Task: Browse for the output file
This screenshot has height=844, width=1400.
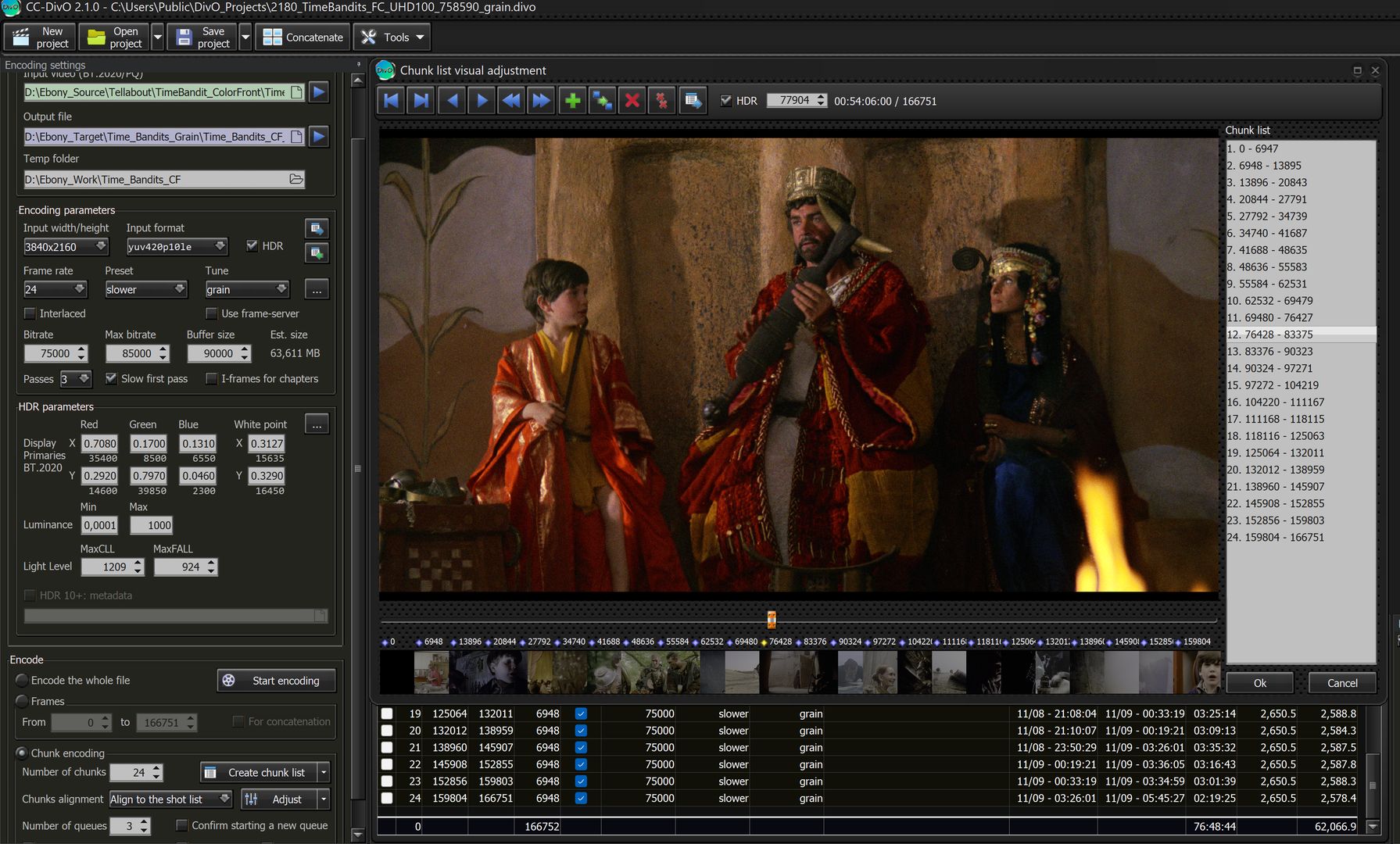Action: (296, 137)
